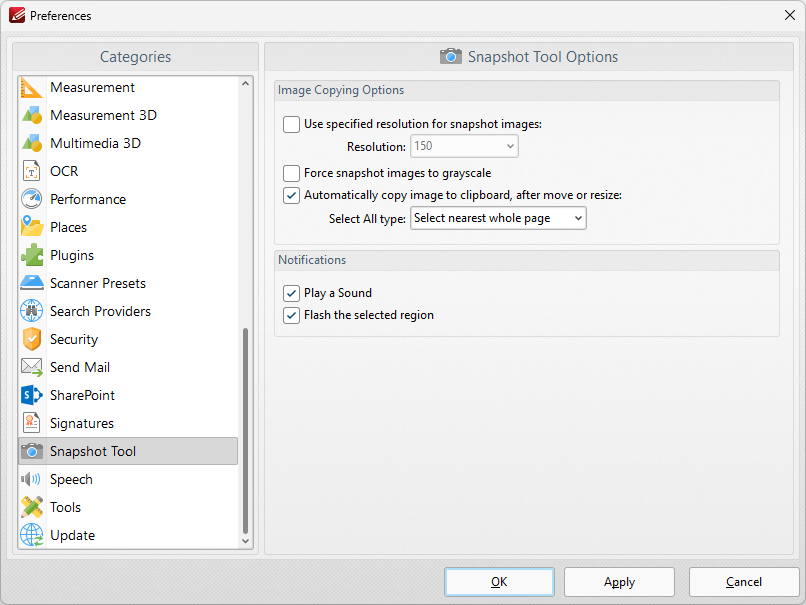Screen dimensions: 806x605
Task: Click the categories list scrollbar thumb
Action: [x=245, y=431]
